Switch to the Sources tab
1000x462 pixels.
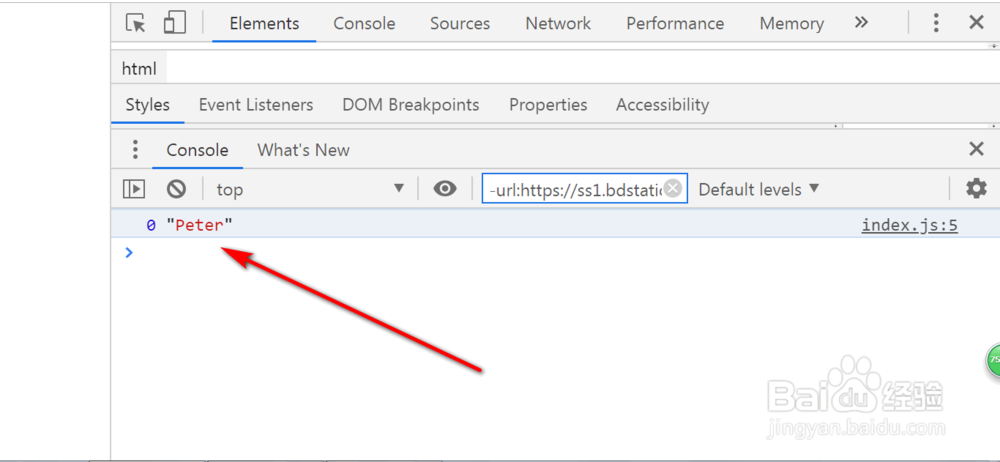tap(460, 23)
